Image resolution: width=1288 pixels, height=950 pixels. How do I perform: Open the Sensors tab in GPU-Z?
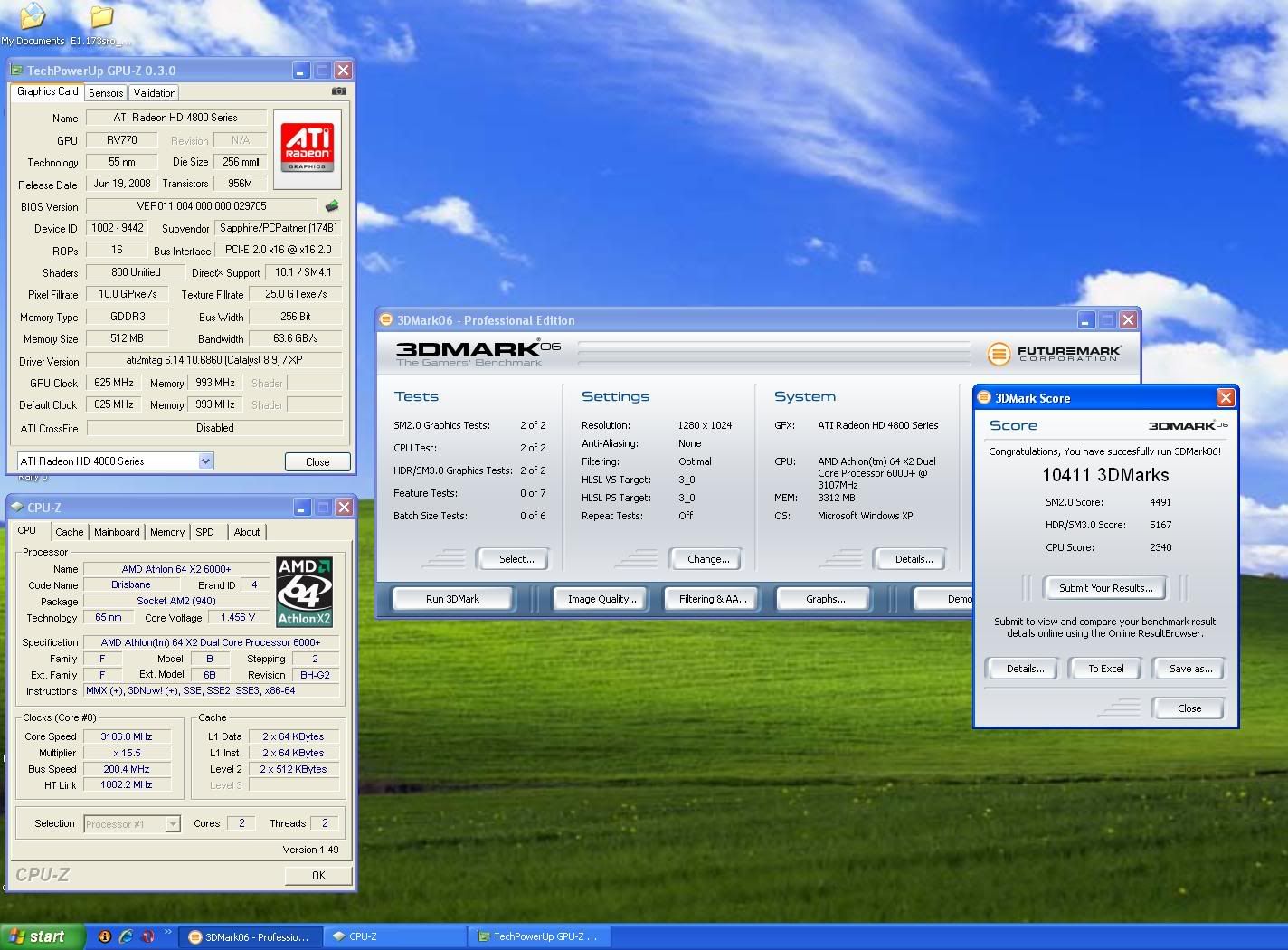tap(106, 92)
